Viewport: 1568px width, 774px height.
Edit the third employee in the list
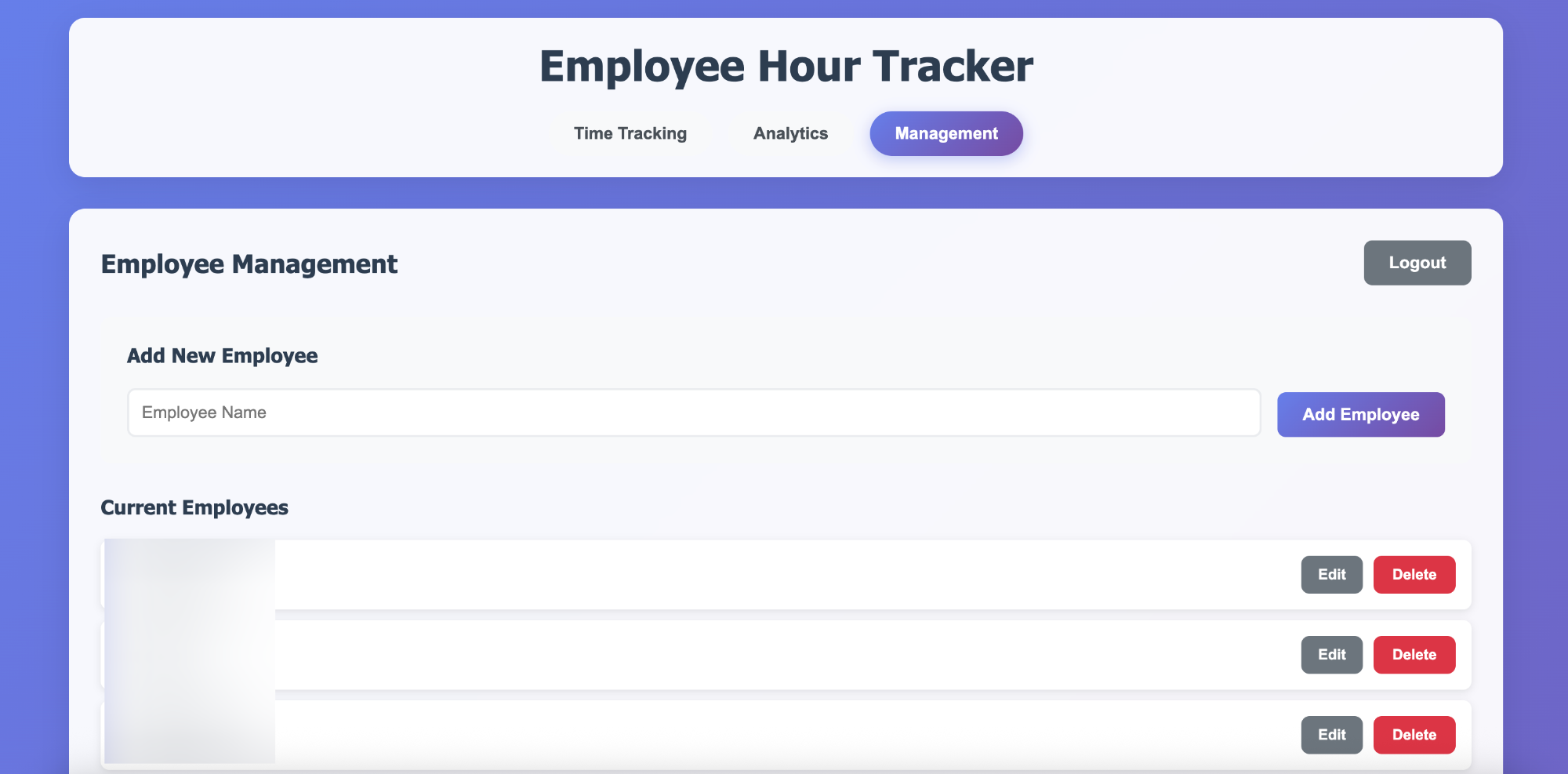pyautogui.click(x=1331, y=735)
